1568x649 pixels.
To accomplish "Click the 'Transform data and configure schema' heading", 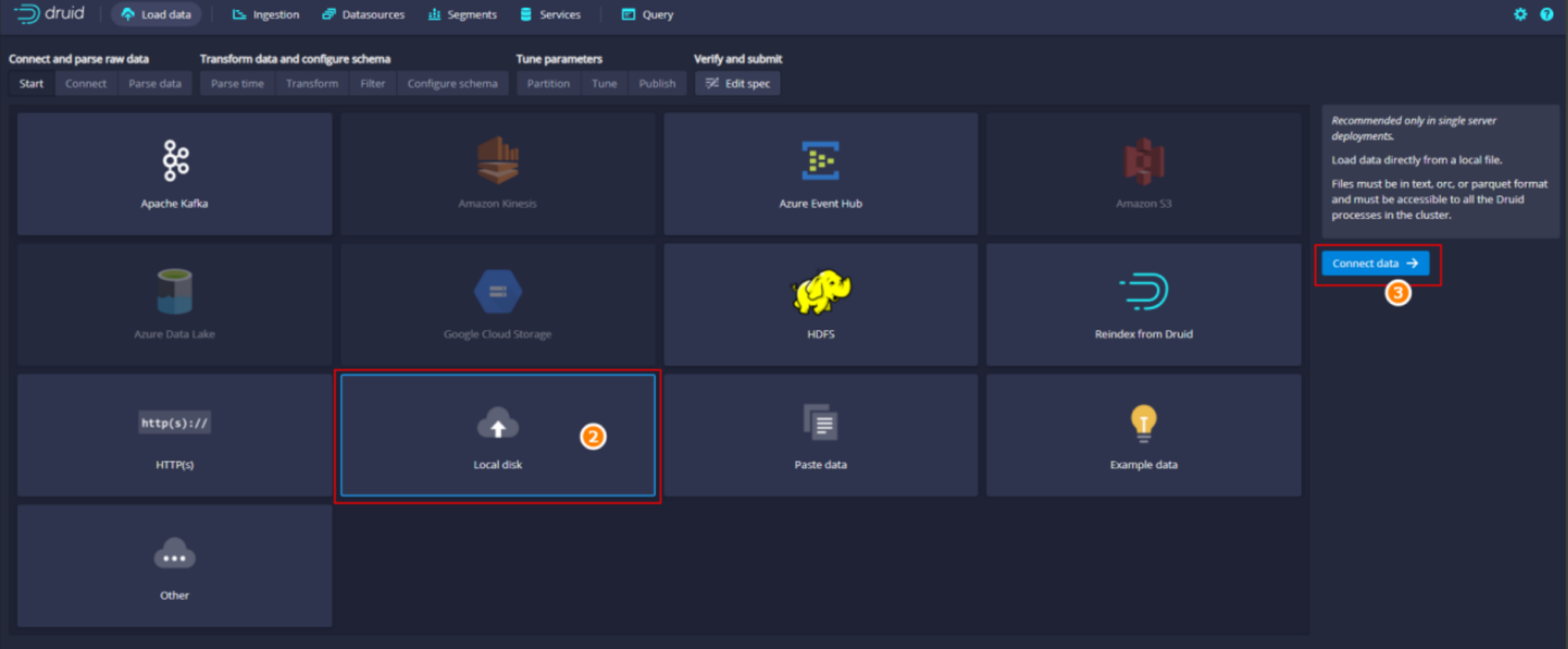I will coord(295,59).
